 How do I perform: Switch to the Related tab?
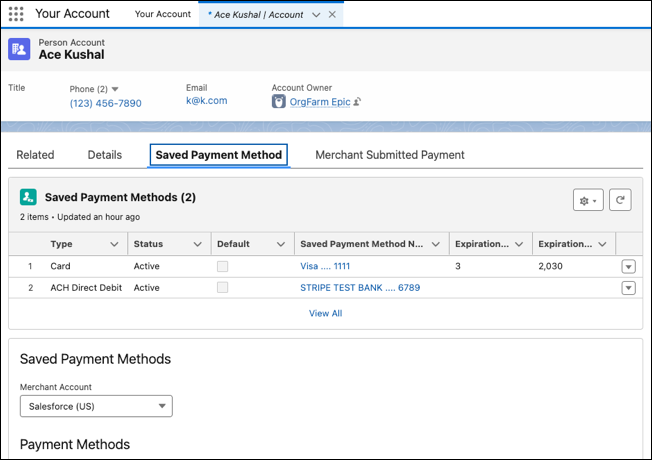pos(35,155)
